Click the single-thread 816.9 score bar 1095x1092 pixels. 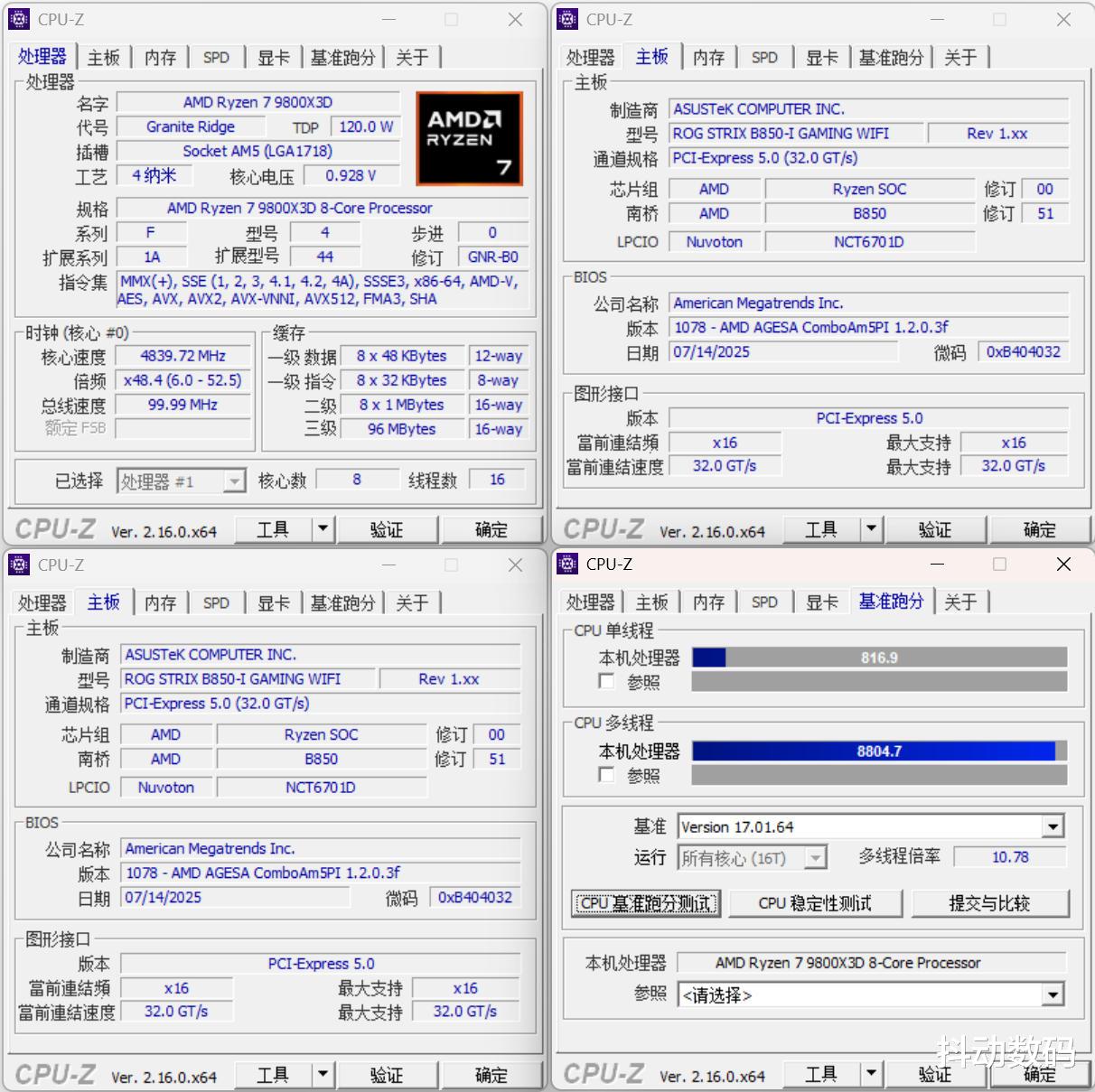(879, 658)
